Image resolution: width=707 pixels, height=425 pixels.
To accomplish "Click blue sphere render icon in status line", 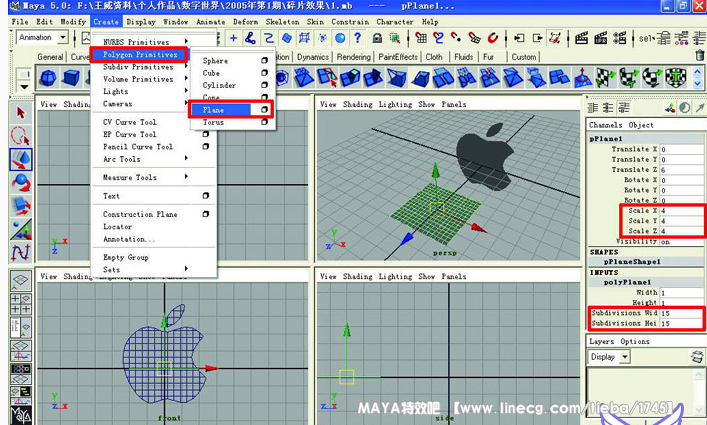I will pyautogui.click(x=340, y=38).
